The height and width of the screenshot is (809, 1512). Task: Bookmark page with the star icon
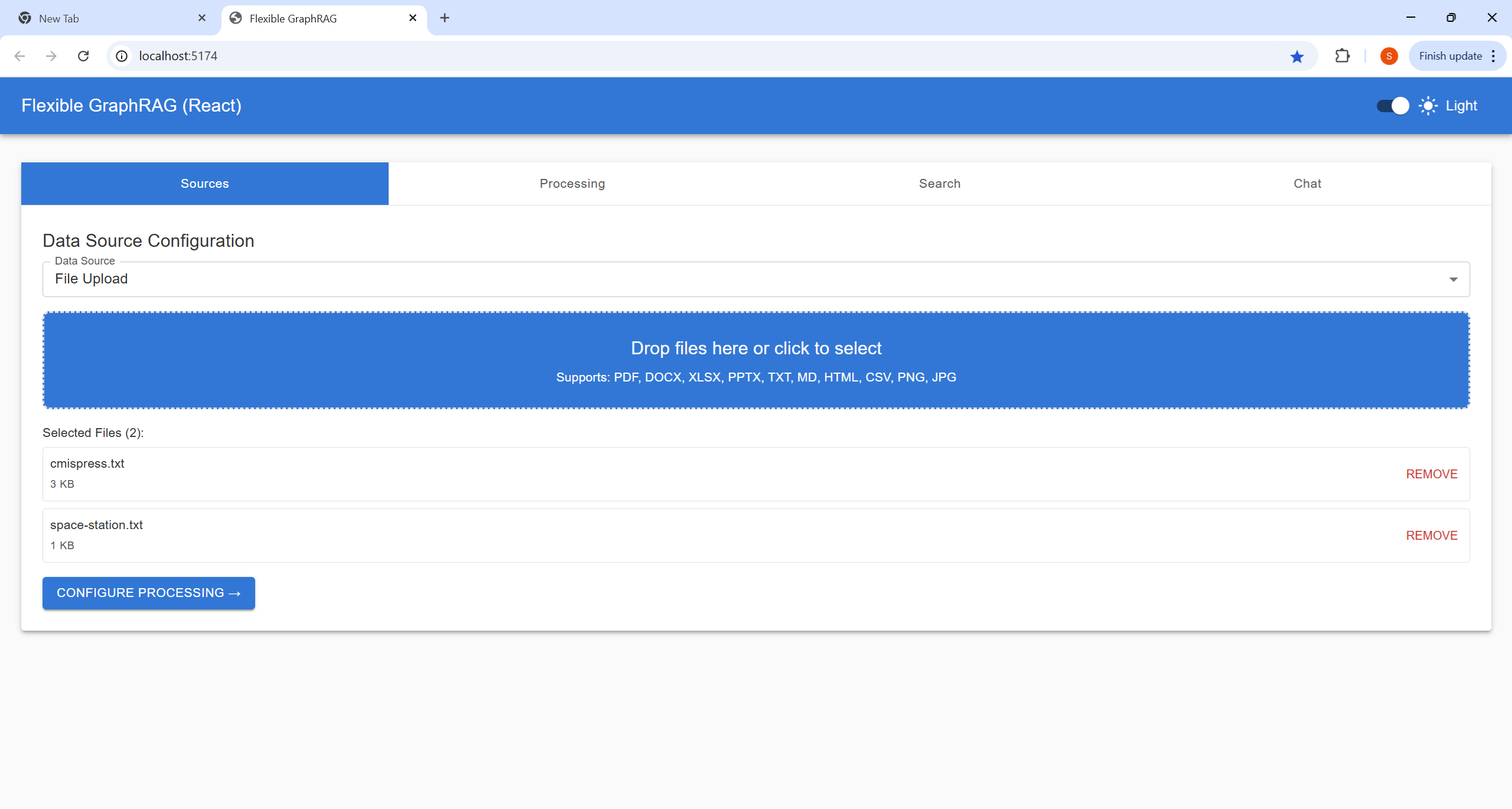(1296, 56)
